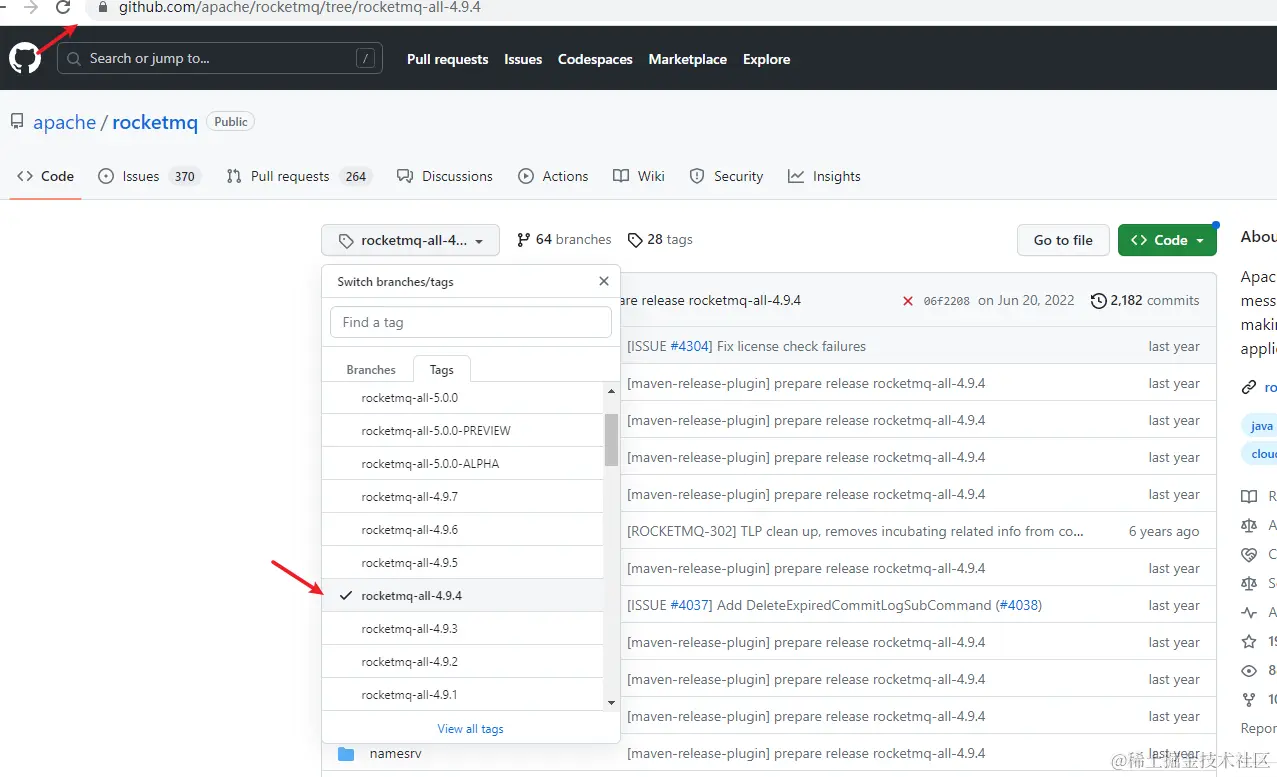Open View all tags link
The width and height of the screenshot is (1277, 777).
(x=470, y=728)
